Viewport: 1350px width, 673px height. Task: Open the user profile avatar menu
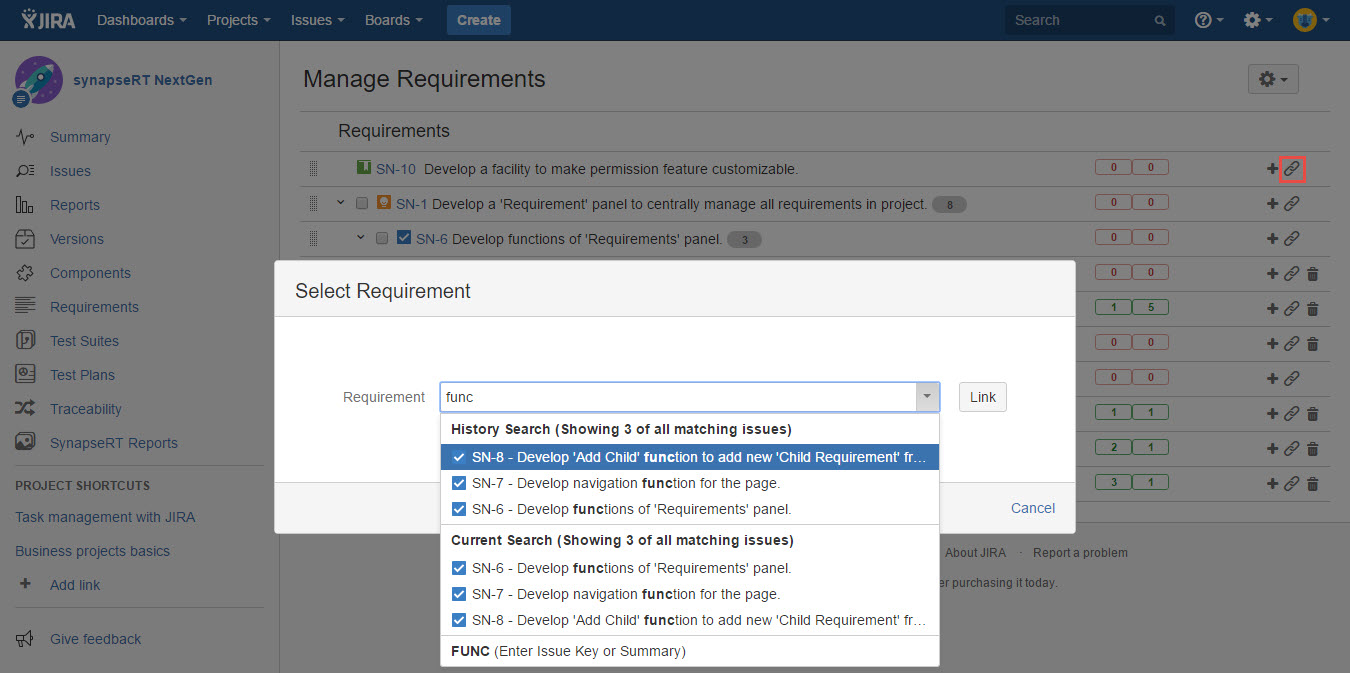coord(1311,20)
